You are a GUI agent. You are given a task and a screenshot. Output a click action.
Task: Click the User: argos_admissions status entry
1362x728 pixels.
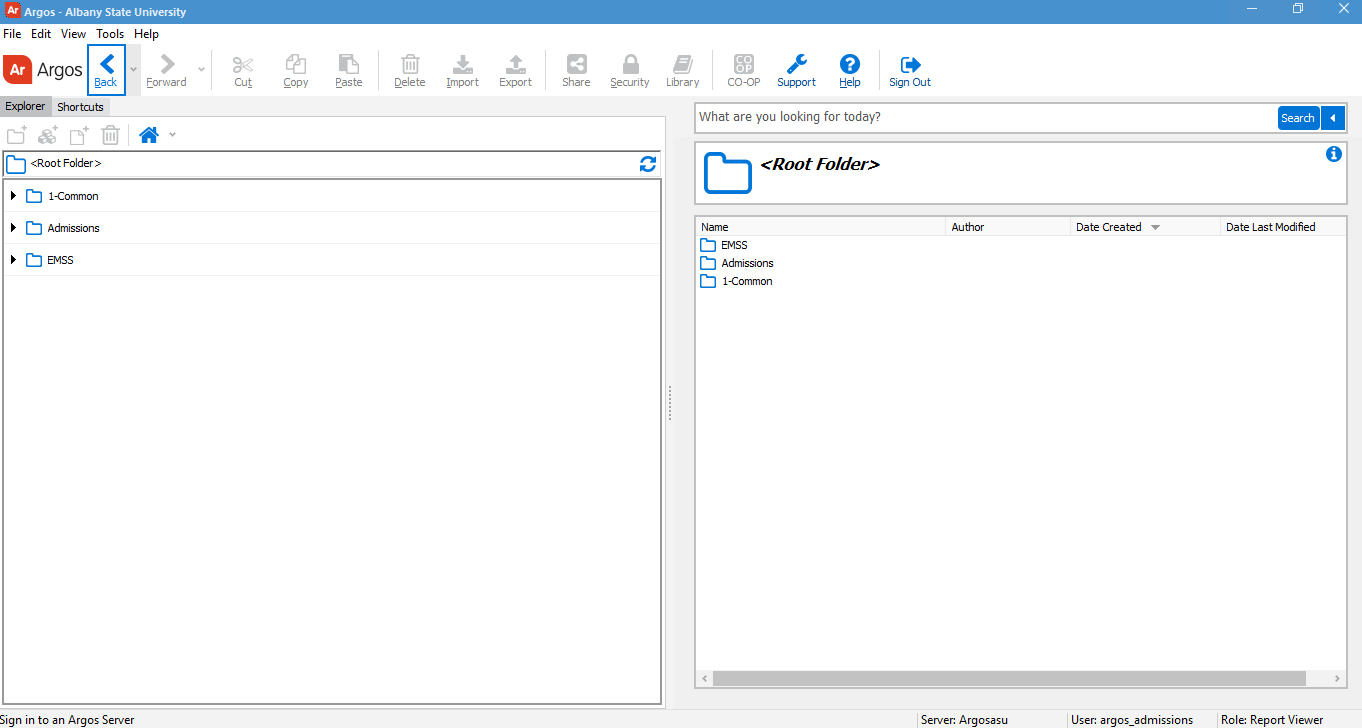(1131, 720)
